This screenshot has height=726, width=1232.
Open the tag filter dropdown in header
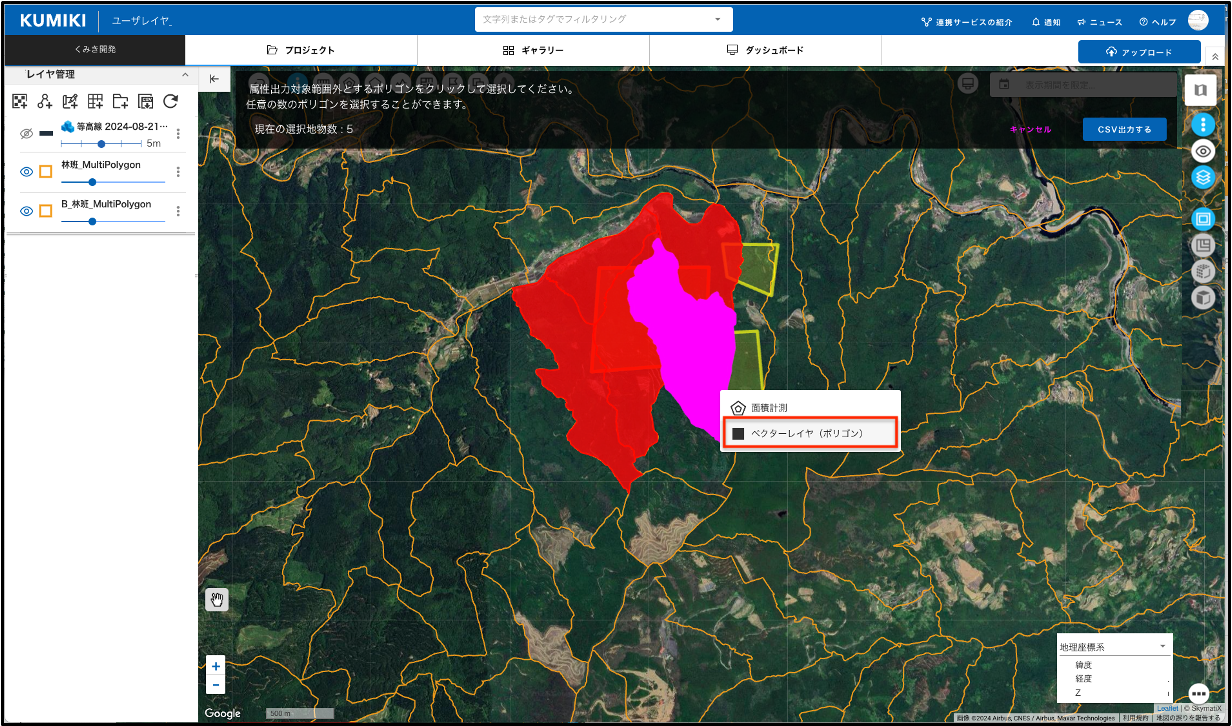click(717, 19)
